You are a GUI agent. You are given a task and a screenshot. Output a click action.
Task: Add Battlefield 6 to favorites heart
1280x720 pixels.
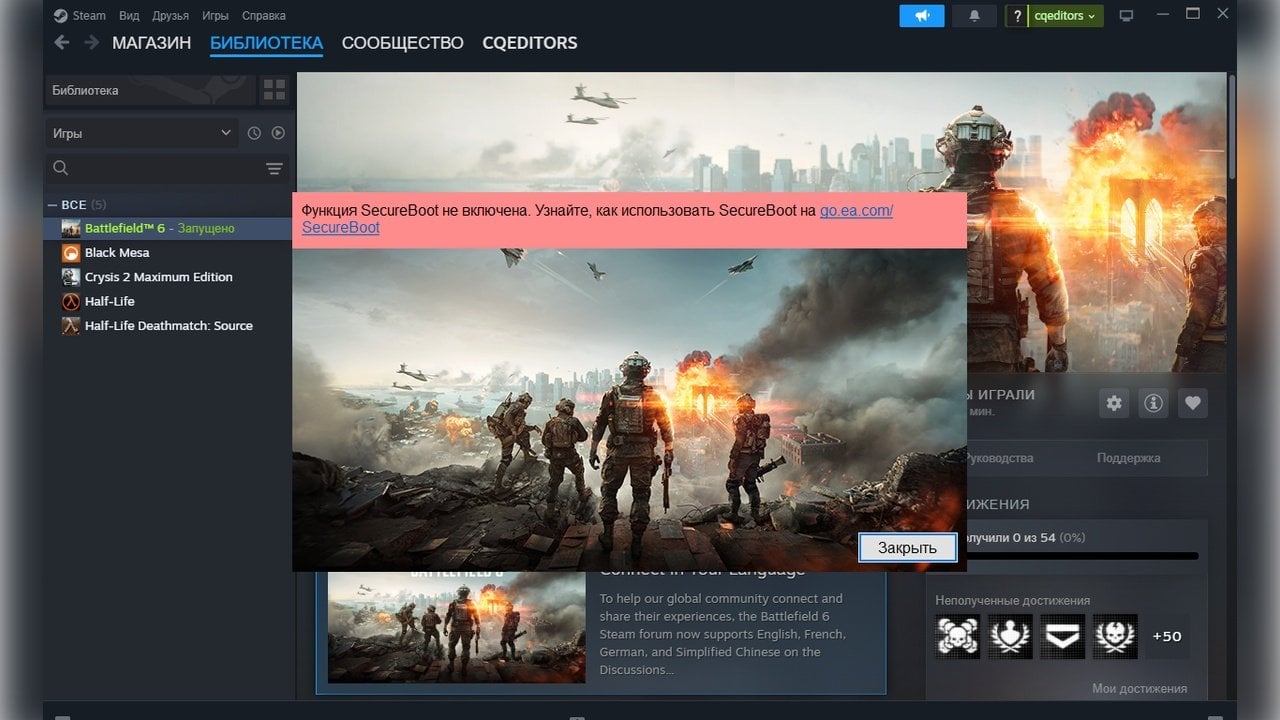(1192, 403)
